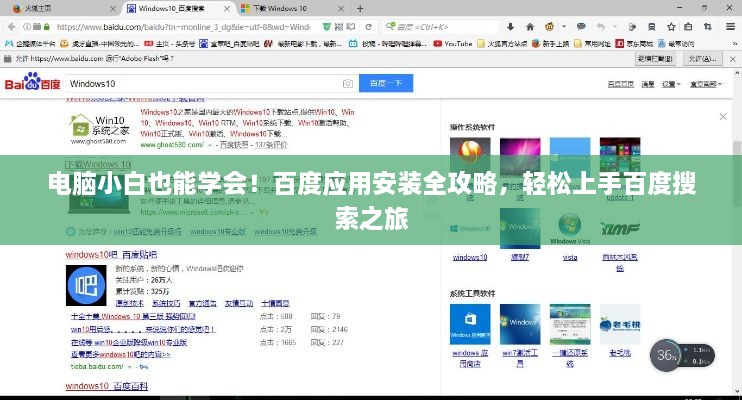Click the block button beside 允许(A)

pyautogui.click(x=655, y=59)
